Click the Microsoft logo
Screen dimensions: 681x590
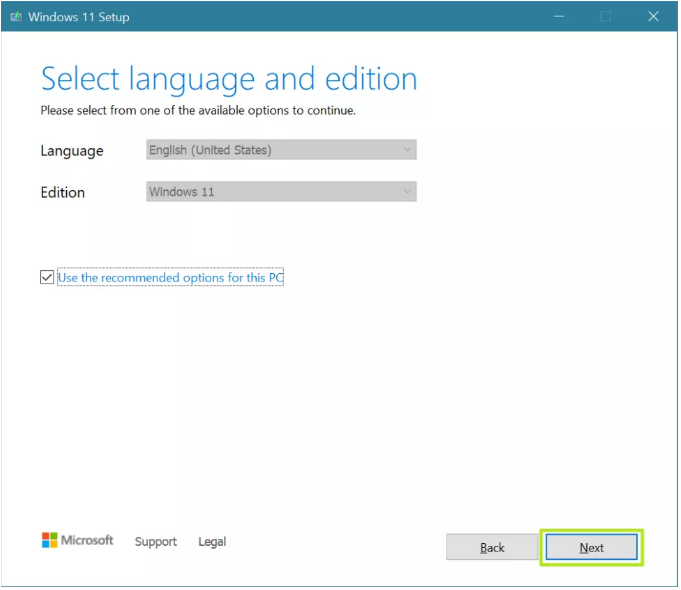(x=77, y=541)
